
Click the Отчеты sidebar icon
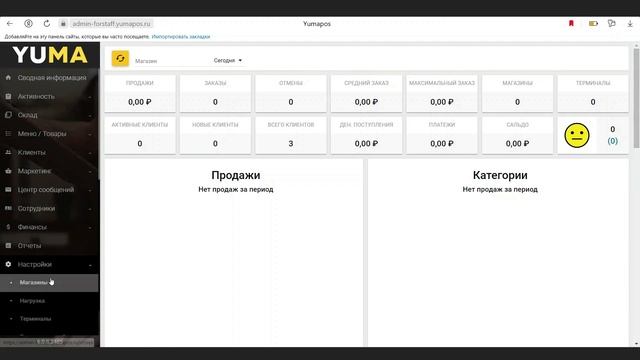[x=8, y=245]
